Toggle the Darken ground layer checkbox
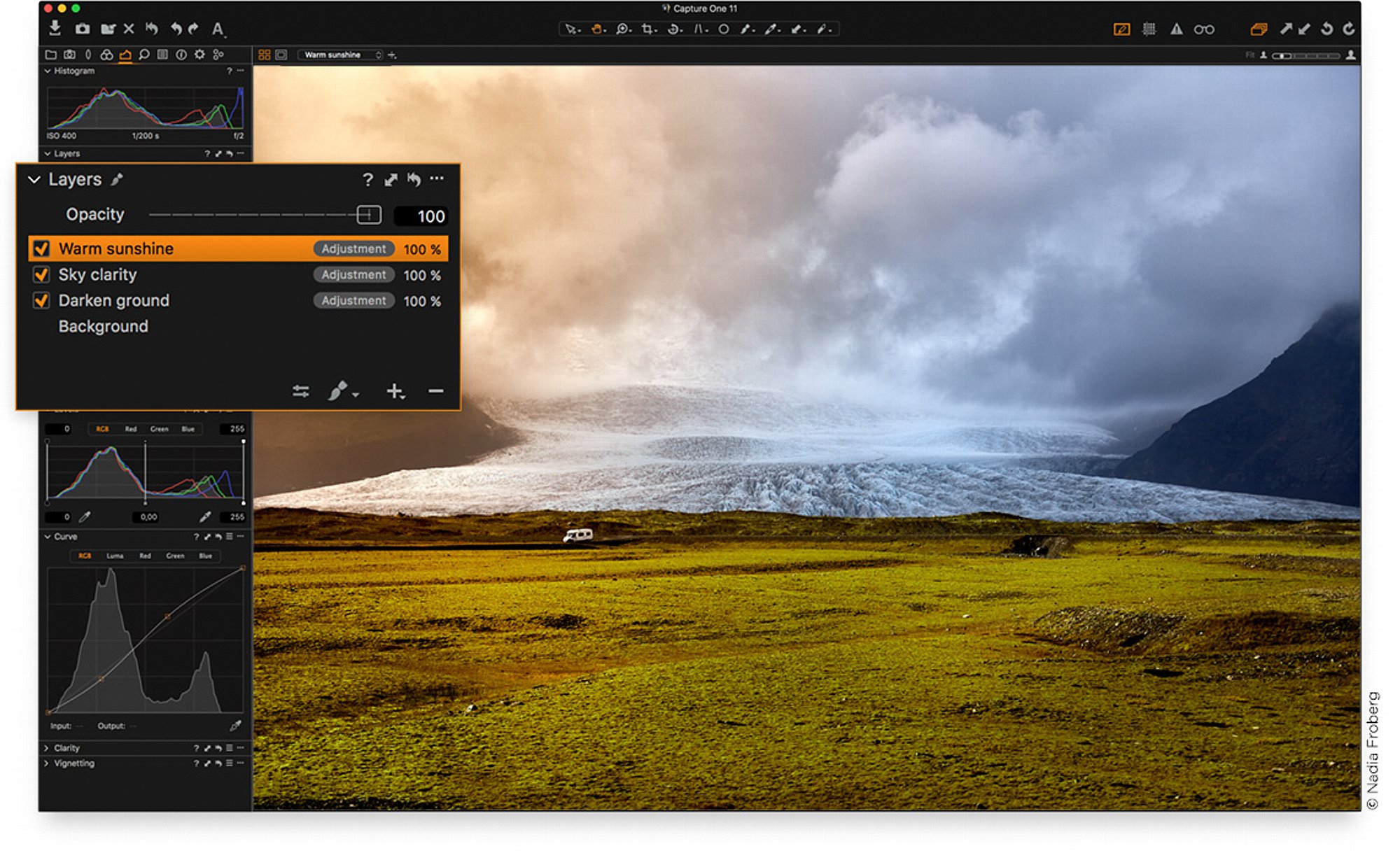 [x=41, y=300]
